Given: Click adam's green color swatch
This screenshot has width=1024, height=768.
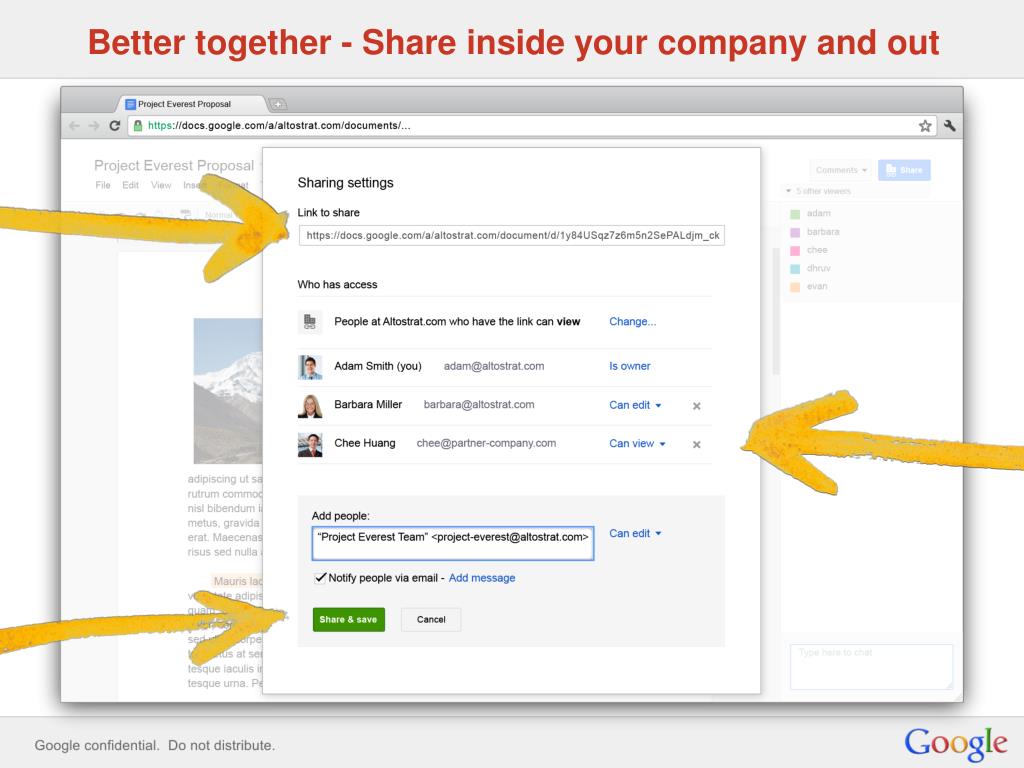Looking at the screenshot, I should (795, 214).
